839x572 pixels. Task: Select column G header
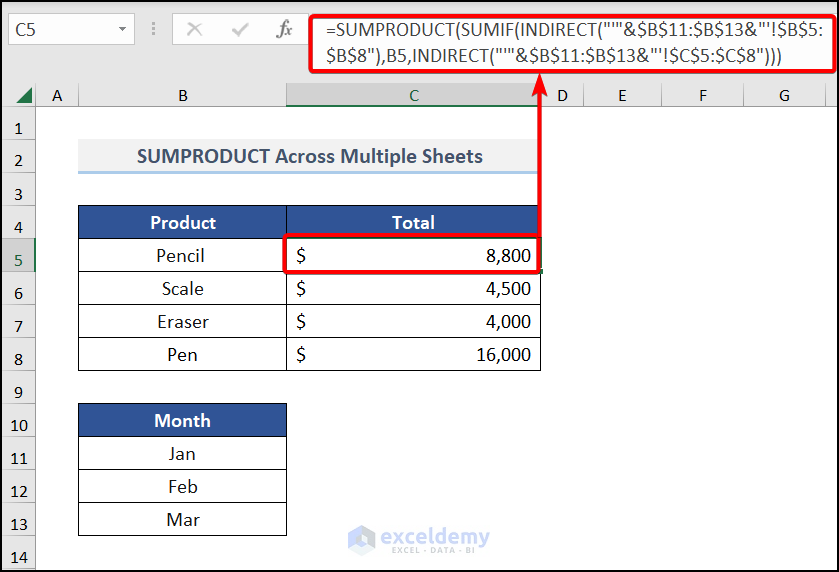(x=783, y=95)
